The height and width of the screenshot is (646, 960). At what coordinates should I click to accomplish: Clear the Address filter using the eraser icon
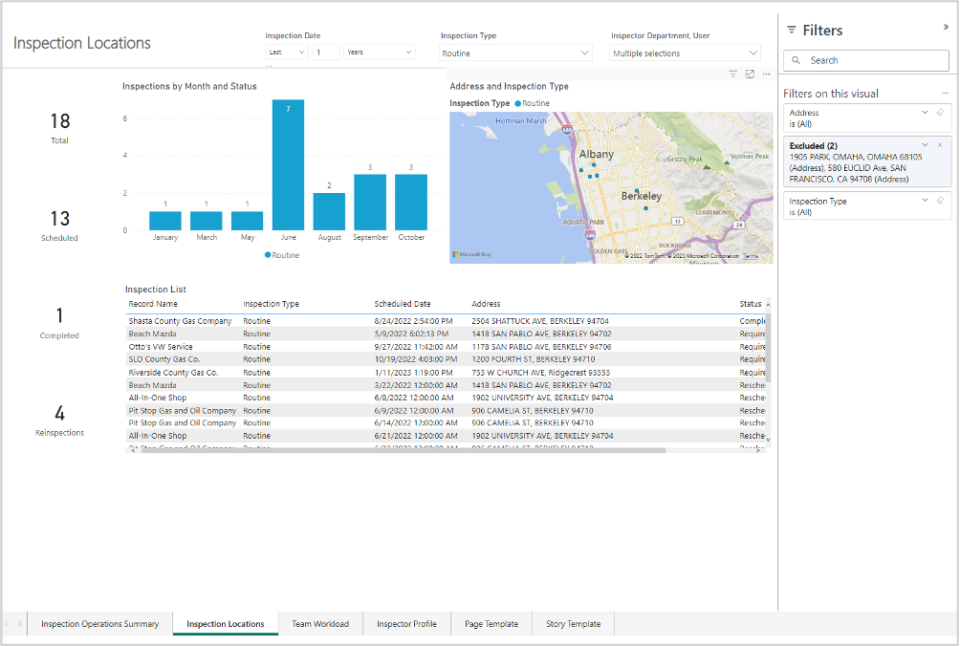(x=939, y=114)
